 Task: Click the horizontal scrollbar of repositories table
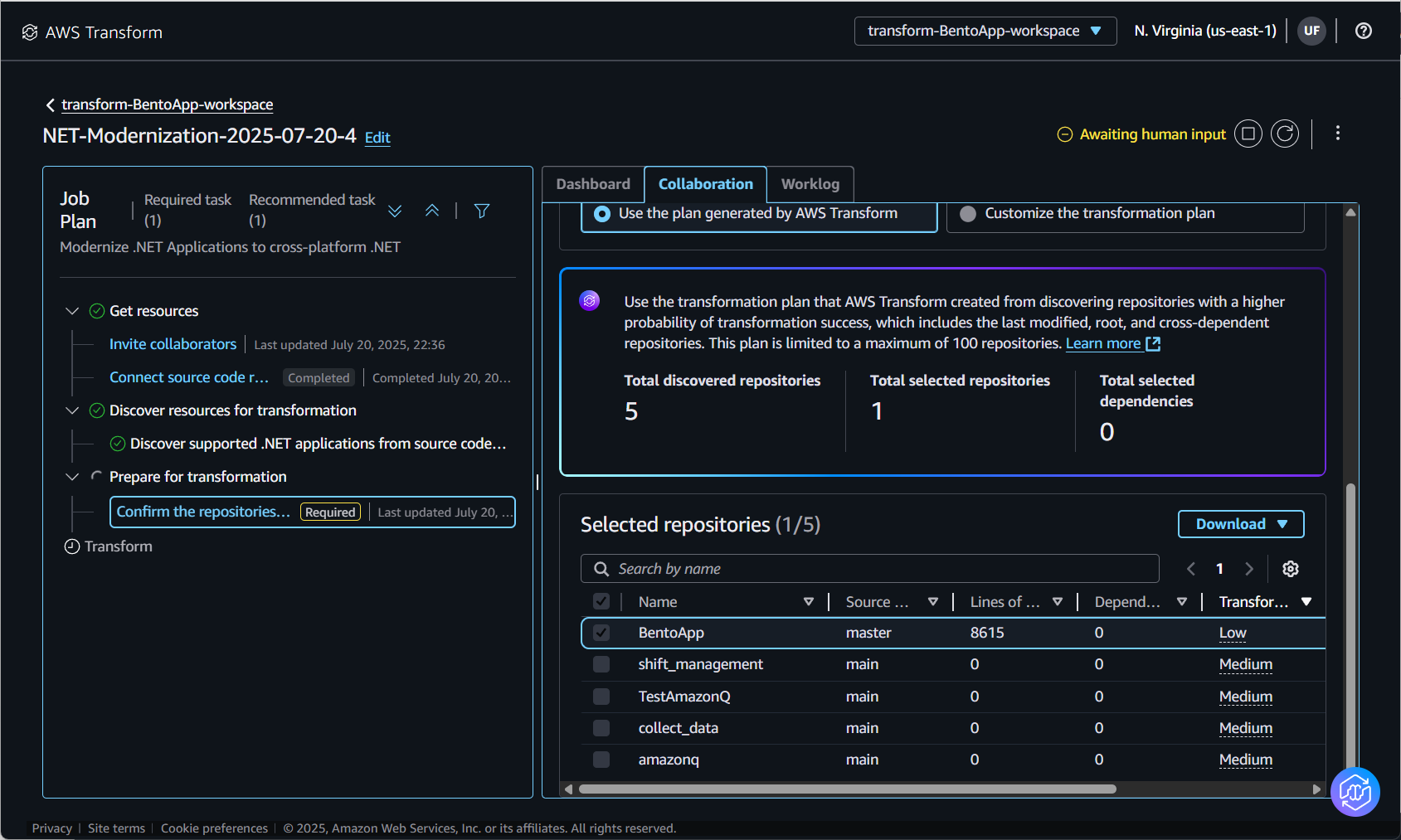(848, 789)
